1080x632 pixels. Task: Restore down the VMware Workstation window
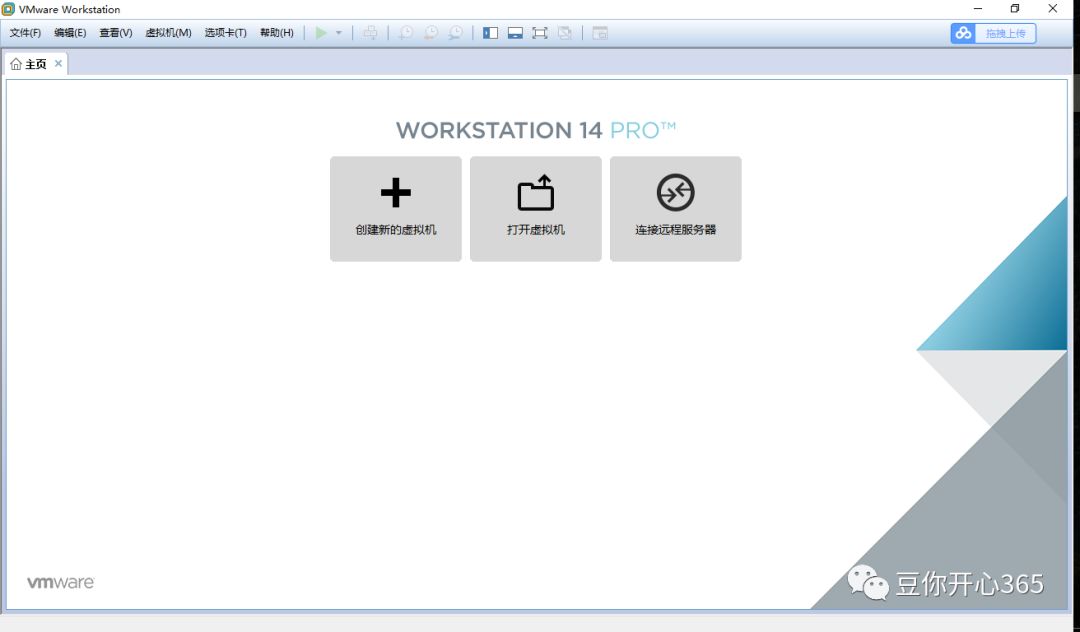[1015, 9]
